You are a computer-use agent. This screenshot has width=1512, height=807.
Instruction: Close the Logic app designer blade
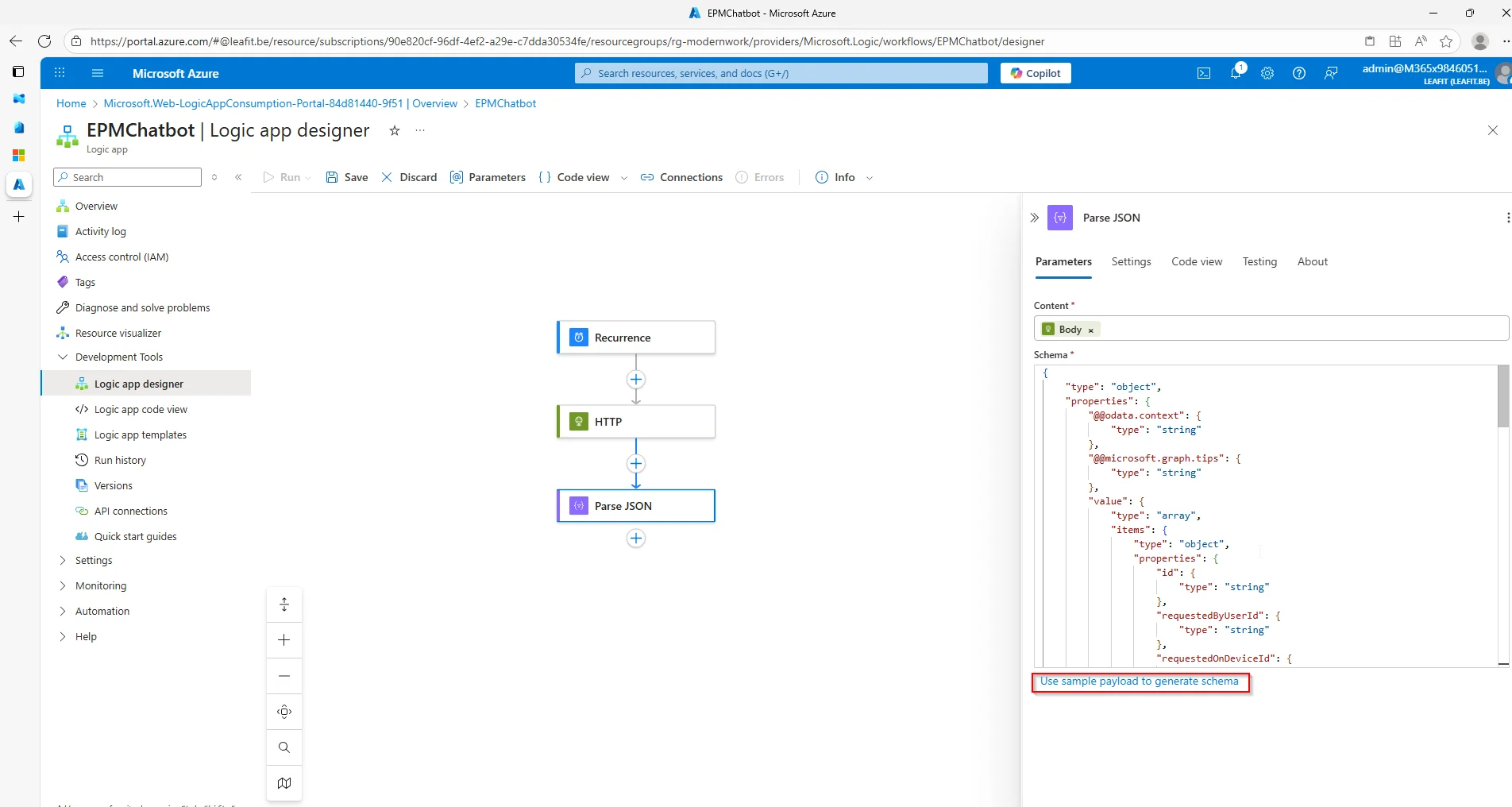click(1493, 130)
